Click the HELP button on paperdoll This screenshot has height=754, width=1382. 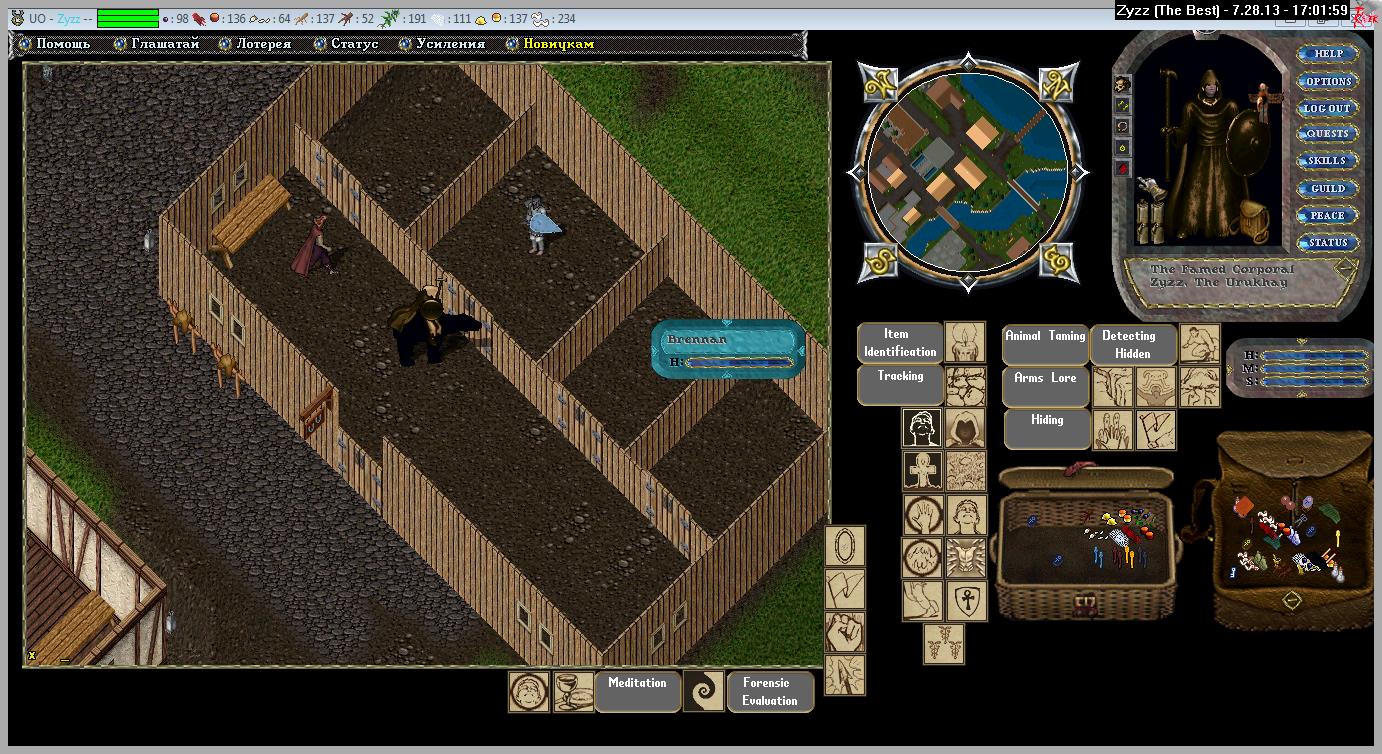1327,54
